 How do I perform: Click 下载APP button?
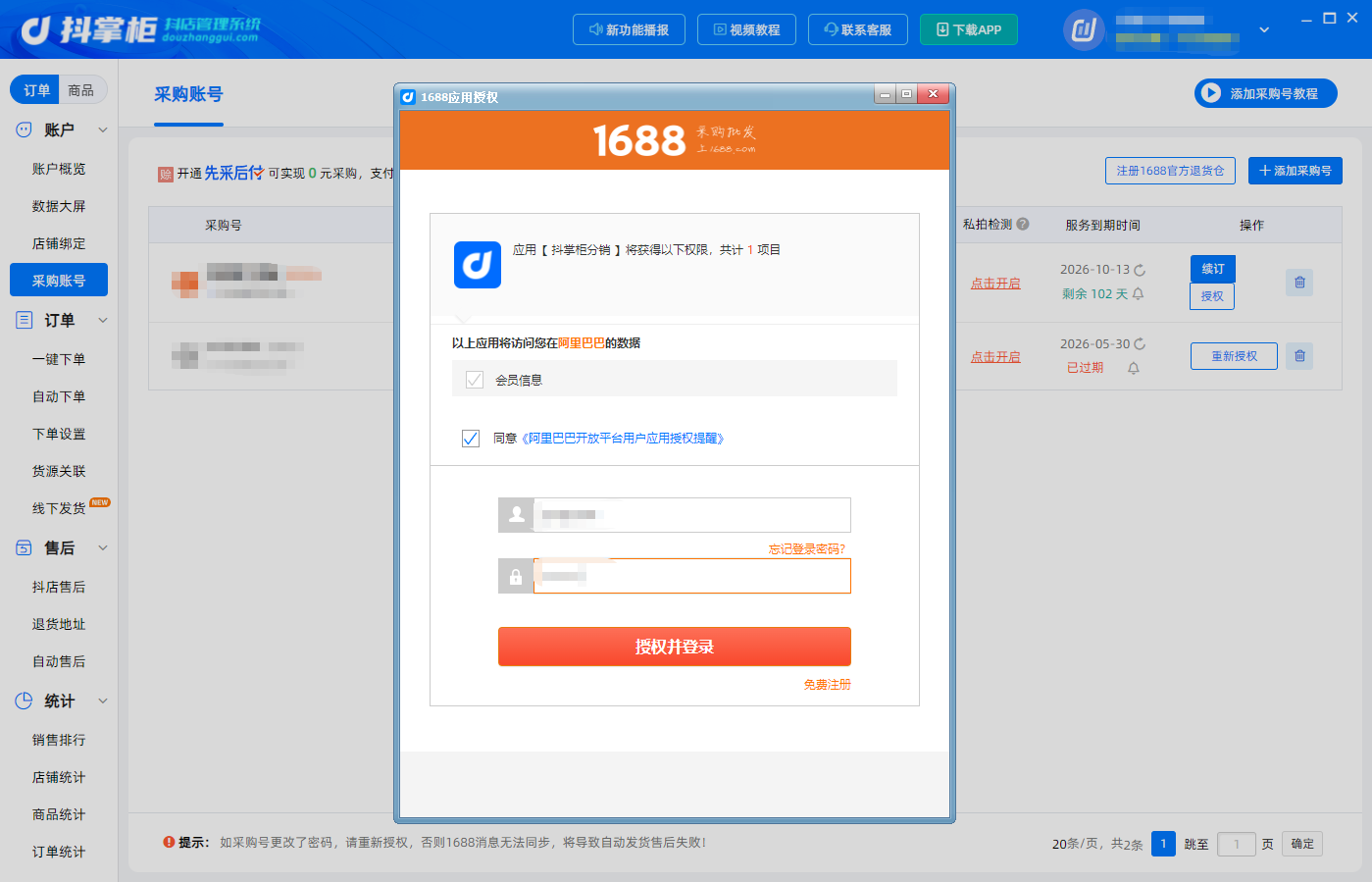point(969,29)
